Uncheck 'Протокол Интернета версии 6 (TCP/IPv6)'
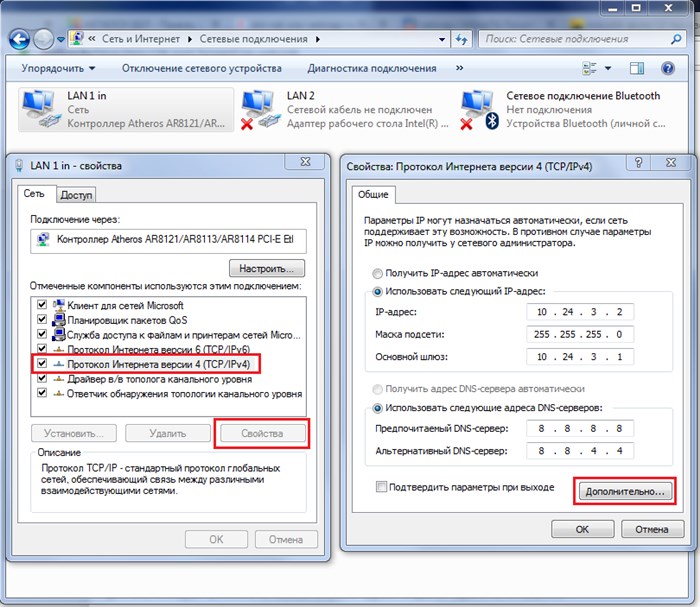This screenshot has height=607, width=700. 42,349
